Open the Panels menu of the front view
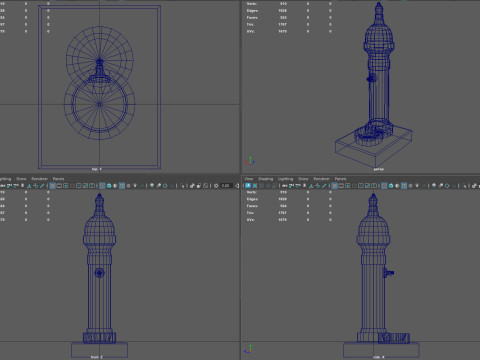The image size is (480, 360). click(x=58, y=179)
